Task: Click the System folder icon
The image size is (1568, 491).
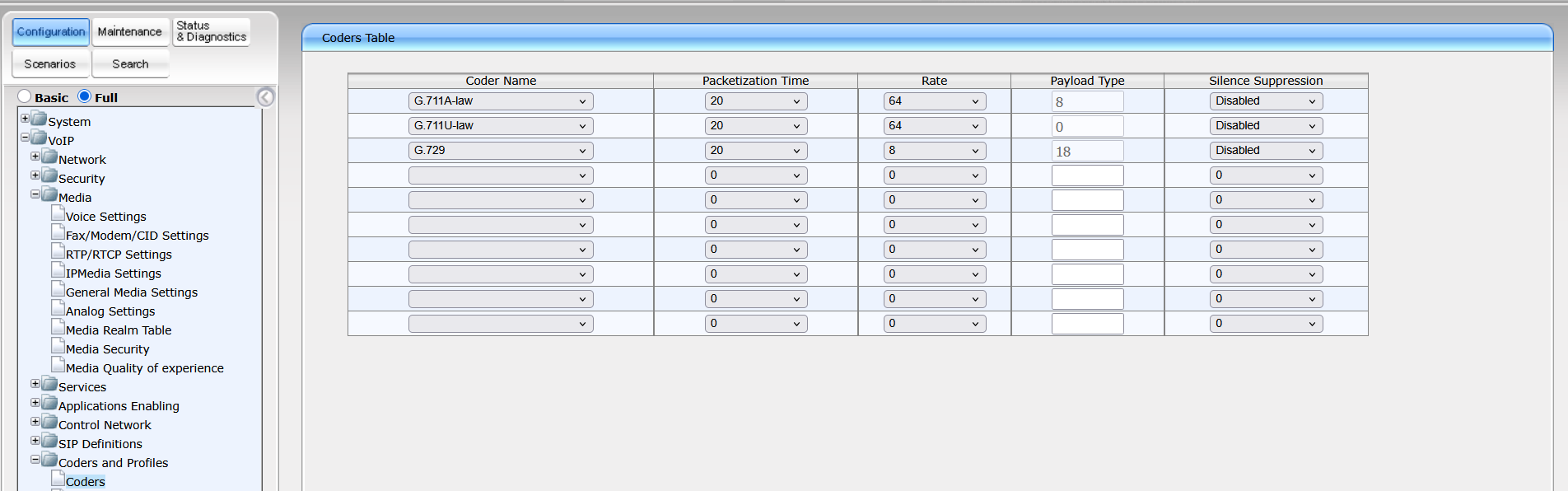Action: [x=39, y=119]
